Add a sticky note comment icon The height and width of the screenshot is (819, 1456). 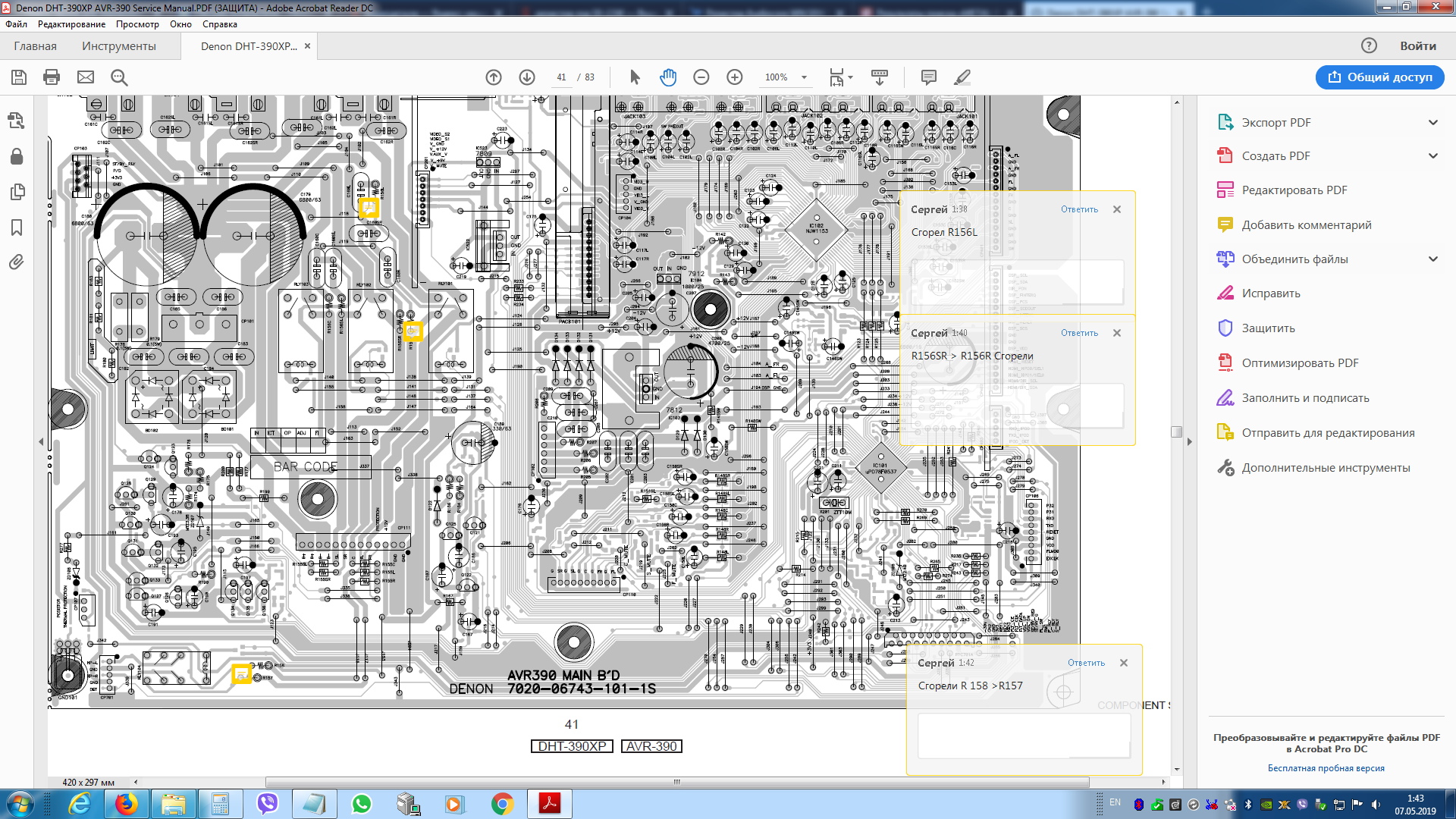pyautogui.click(x=928, y=77)
